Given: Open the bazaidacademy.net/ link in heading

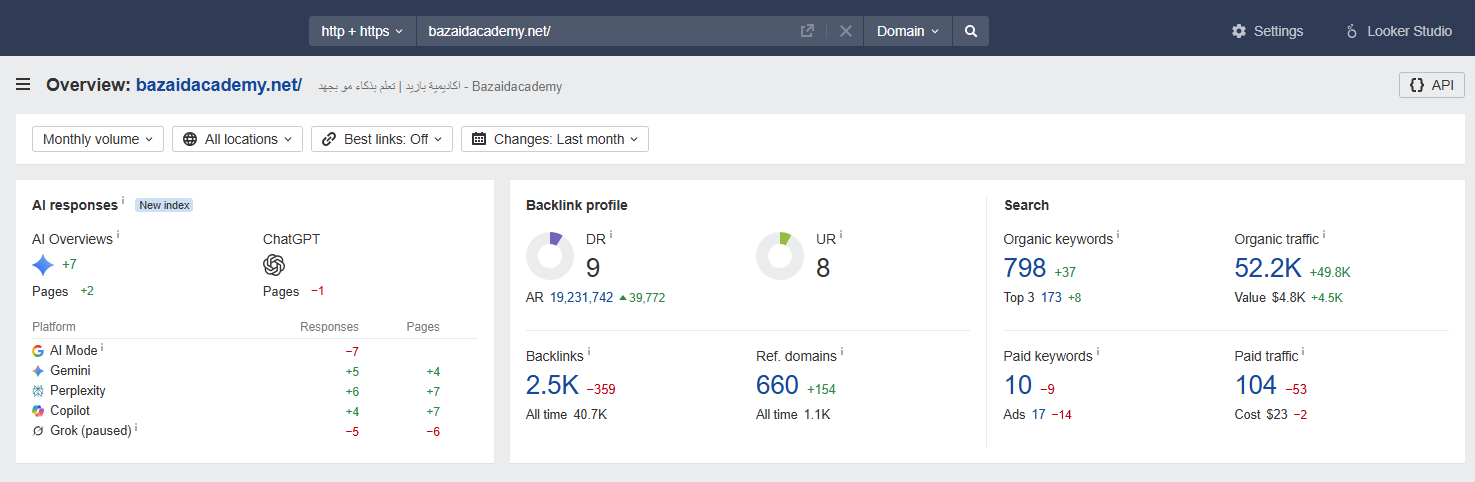Looking at the screenshot, I should tap(219, 85).
